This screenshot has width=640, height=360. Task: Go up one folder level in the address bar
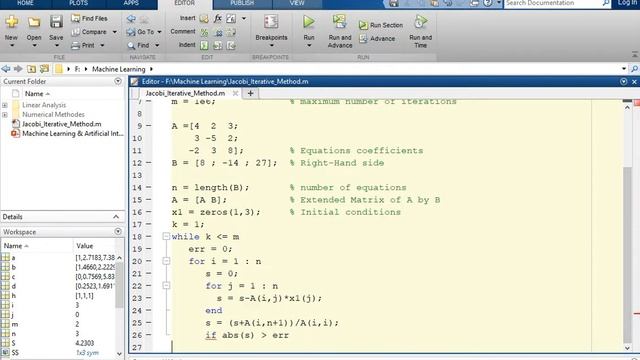(31, 69)
